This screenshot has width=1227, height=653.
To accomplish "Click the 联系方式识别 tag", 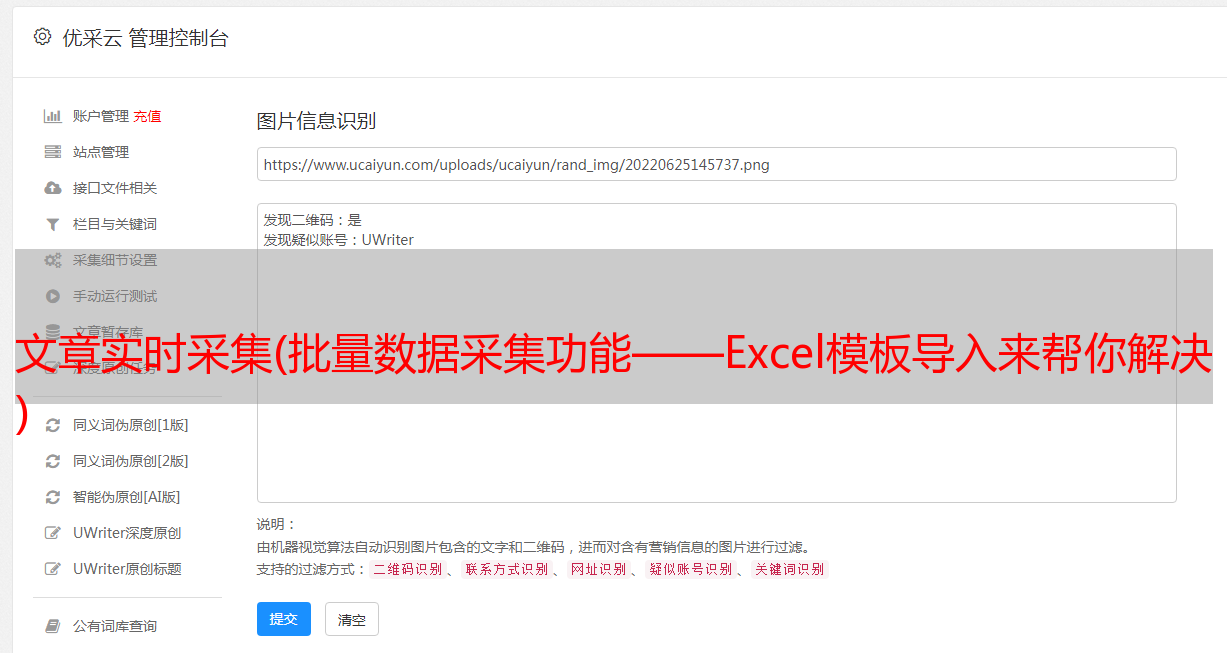I will (x=507, y=569).
